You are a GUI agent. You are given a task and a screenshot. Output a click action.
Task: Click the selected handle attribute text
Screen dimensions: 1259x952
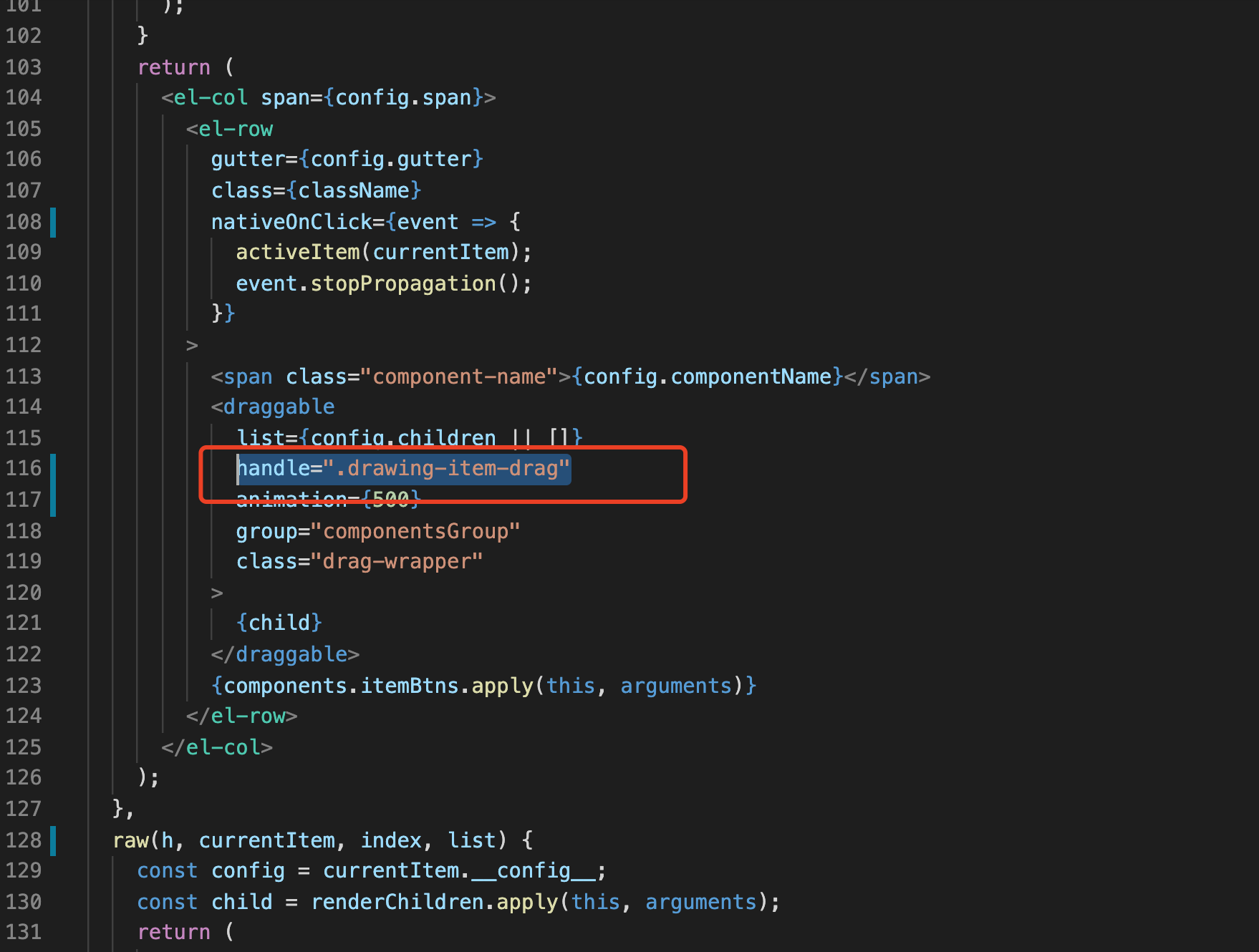[x=404, y=468]
